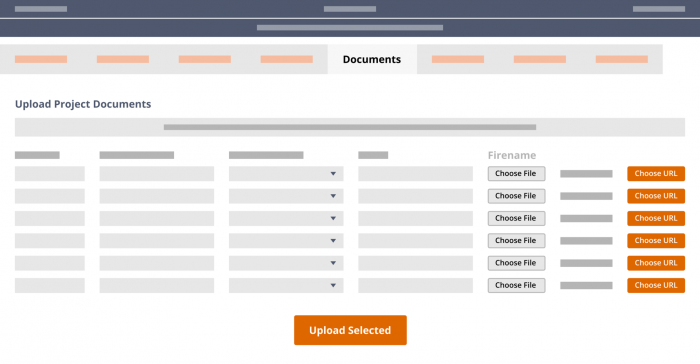This screenshot has width=700, height=364.
Task: Choose File in the fifth document row
Action: tap(516, 263)
